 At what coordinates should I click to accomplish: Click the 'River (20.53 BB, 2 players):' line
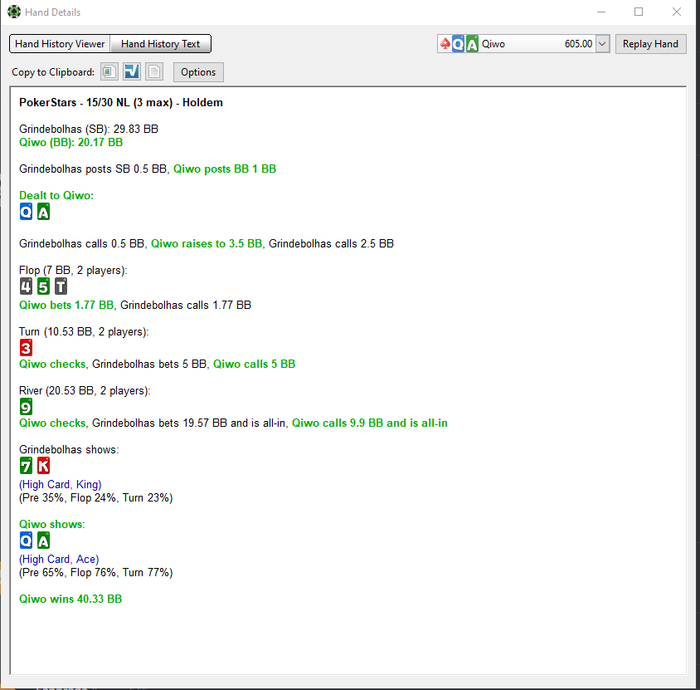[85, 391]
